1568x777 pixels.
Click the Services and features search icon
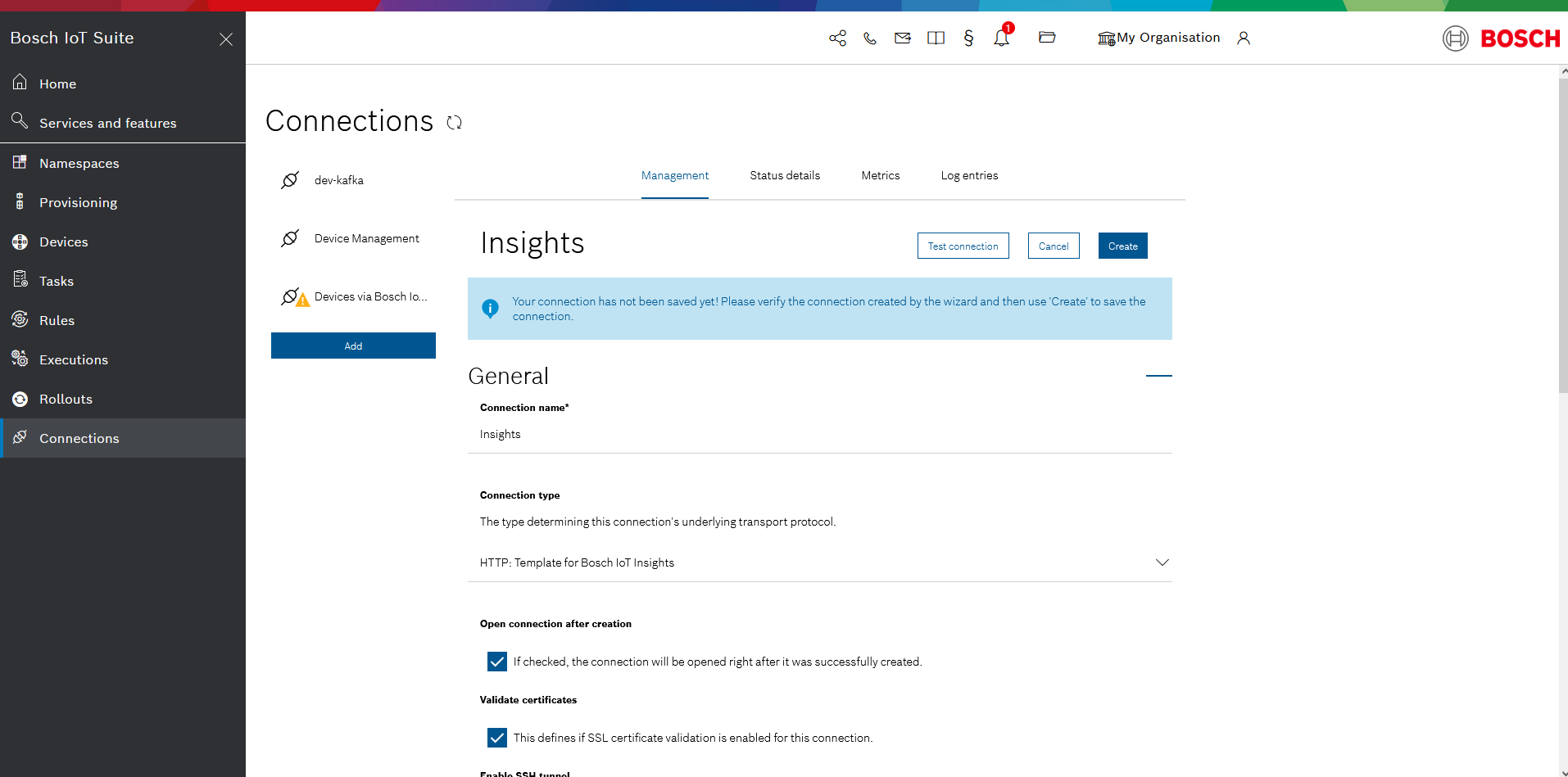click(20, 121)
